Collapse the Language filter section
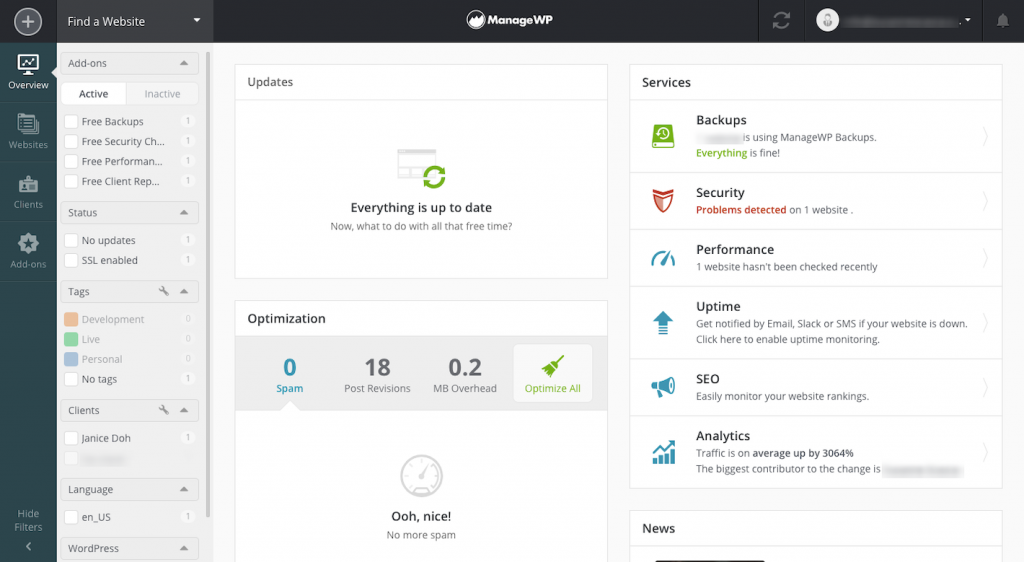Image resolution: width=1024 pixels, height=562 pixels. (x=184, y=490)
